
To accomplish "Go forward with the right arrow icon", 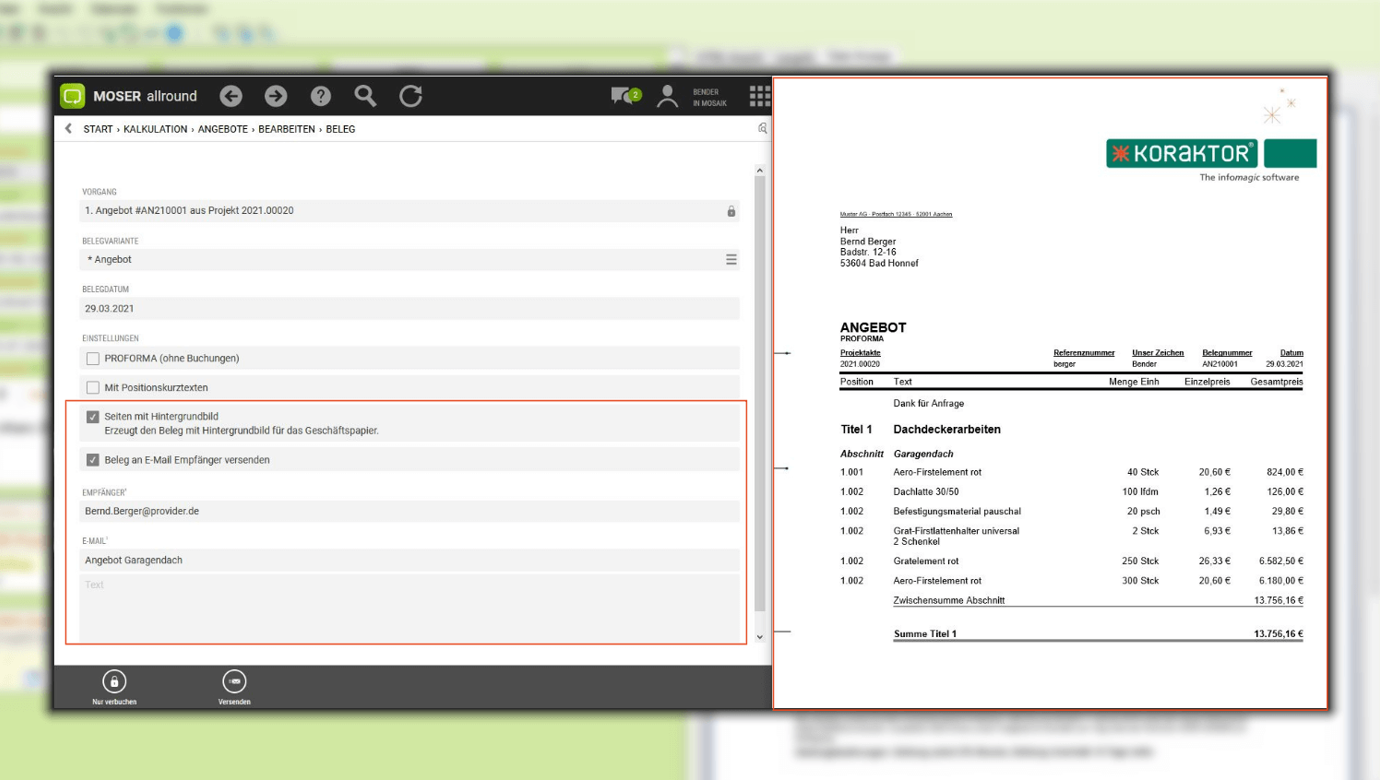I will (x=276, y=96).
